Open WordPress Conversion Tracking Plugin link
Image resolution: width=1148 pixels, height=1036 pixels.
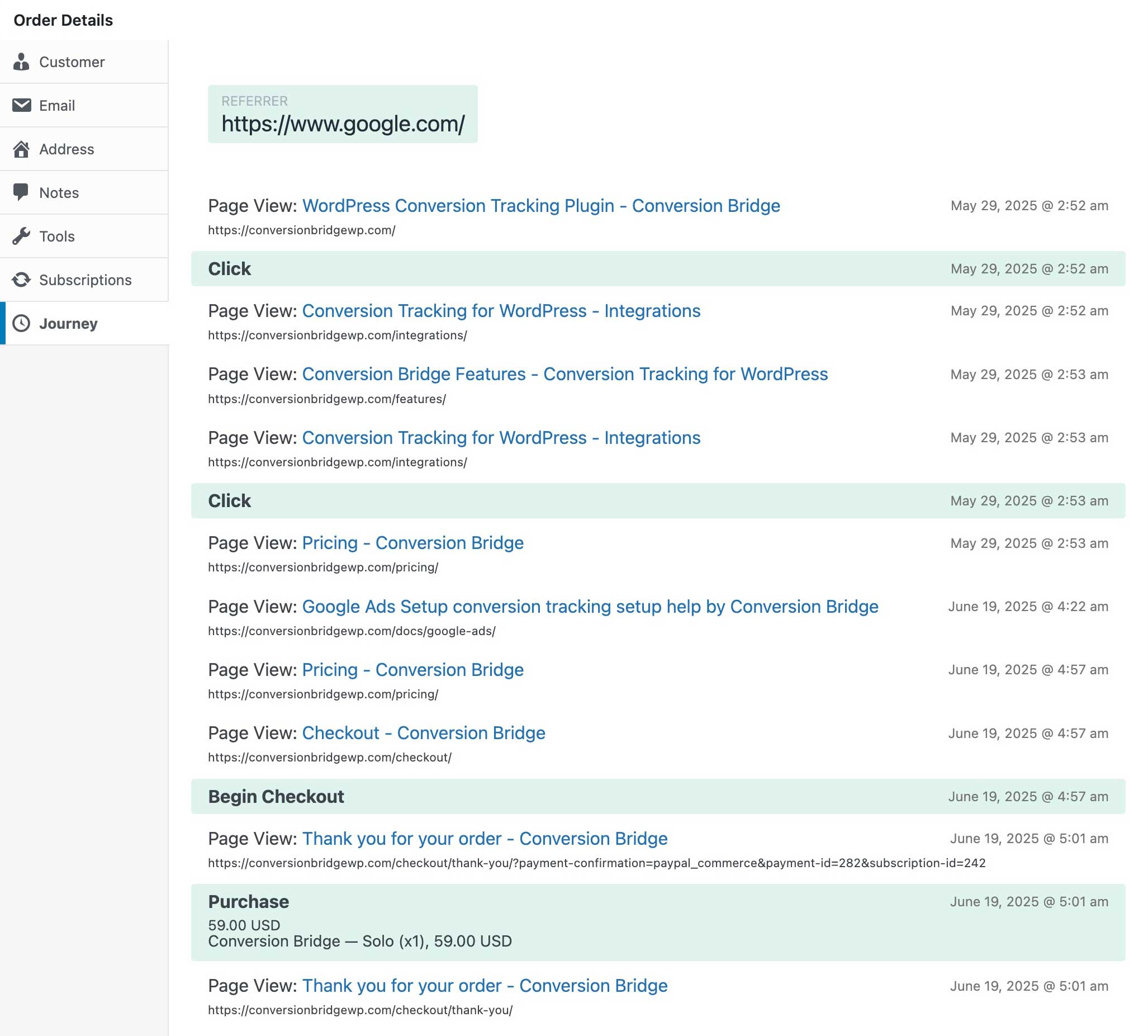[x=540, y=206]
